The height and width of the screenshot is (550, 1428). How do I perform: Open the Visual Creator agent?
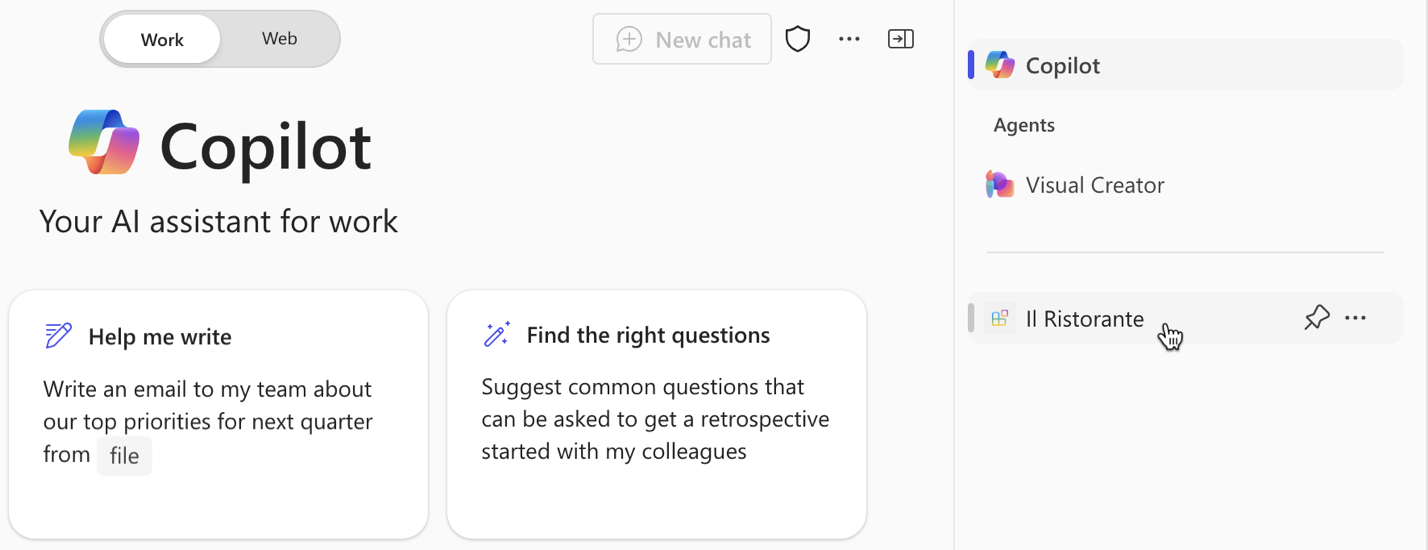1094,185
